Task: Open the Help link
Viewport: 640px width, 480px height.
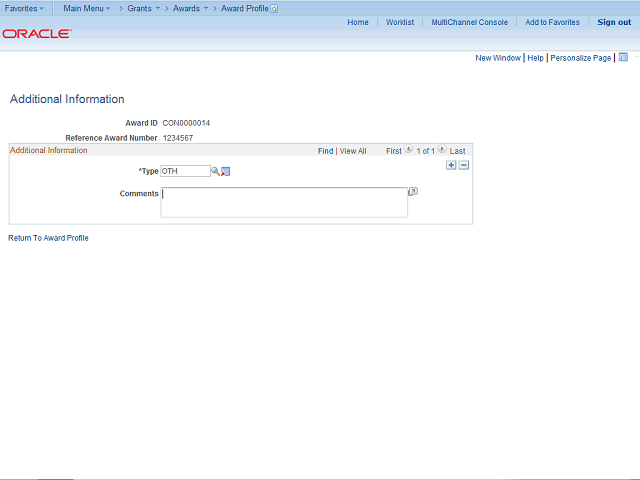Action: click(x=536, y=58)
